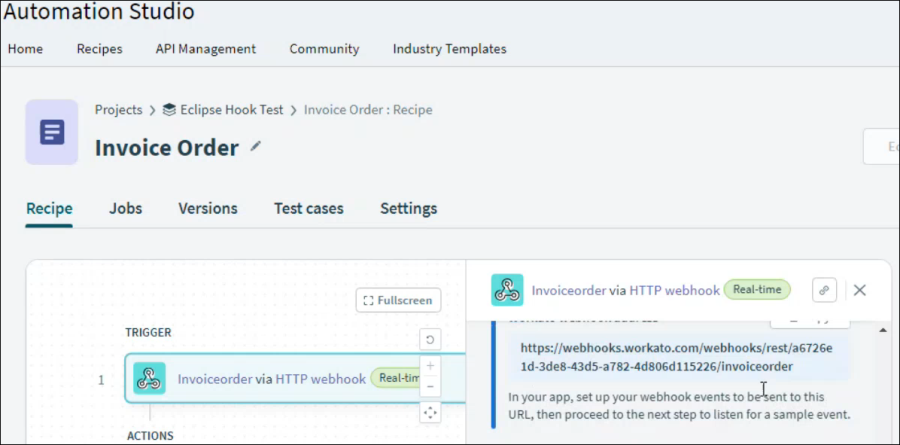Copy step link using chain icon

coord(824,290)
